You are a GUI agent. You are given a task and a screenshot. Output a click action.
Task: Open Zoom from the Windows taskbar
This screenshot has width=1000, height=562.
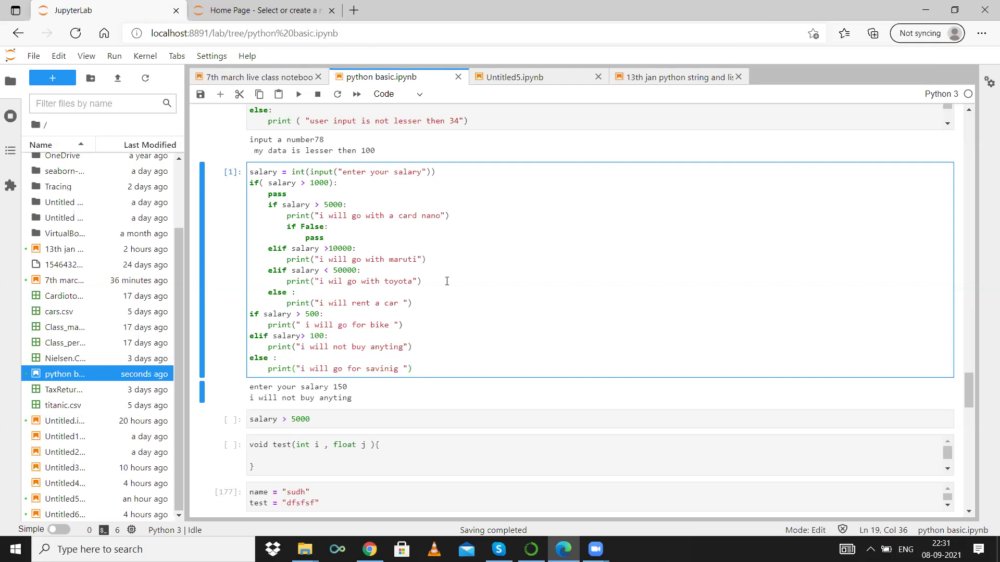(x=595, y=549)
